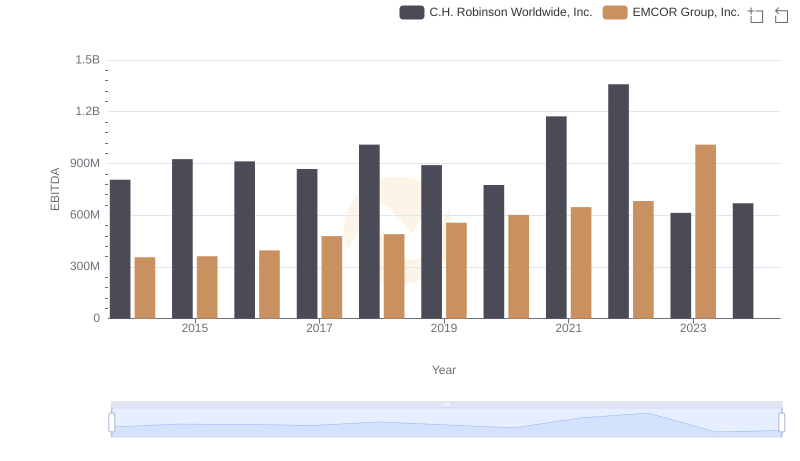The width and height of the screenshot is (800, 461).
Task: Click the 2021 C.H. Robinson bar
Action: pyautogui.click(x=556, y=217)
